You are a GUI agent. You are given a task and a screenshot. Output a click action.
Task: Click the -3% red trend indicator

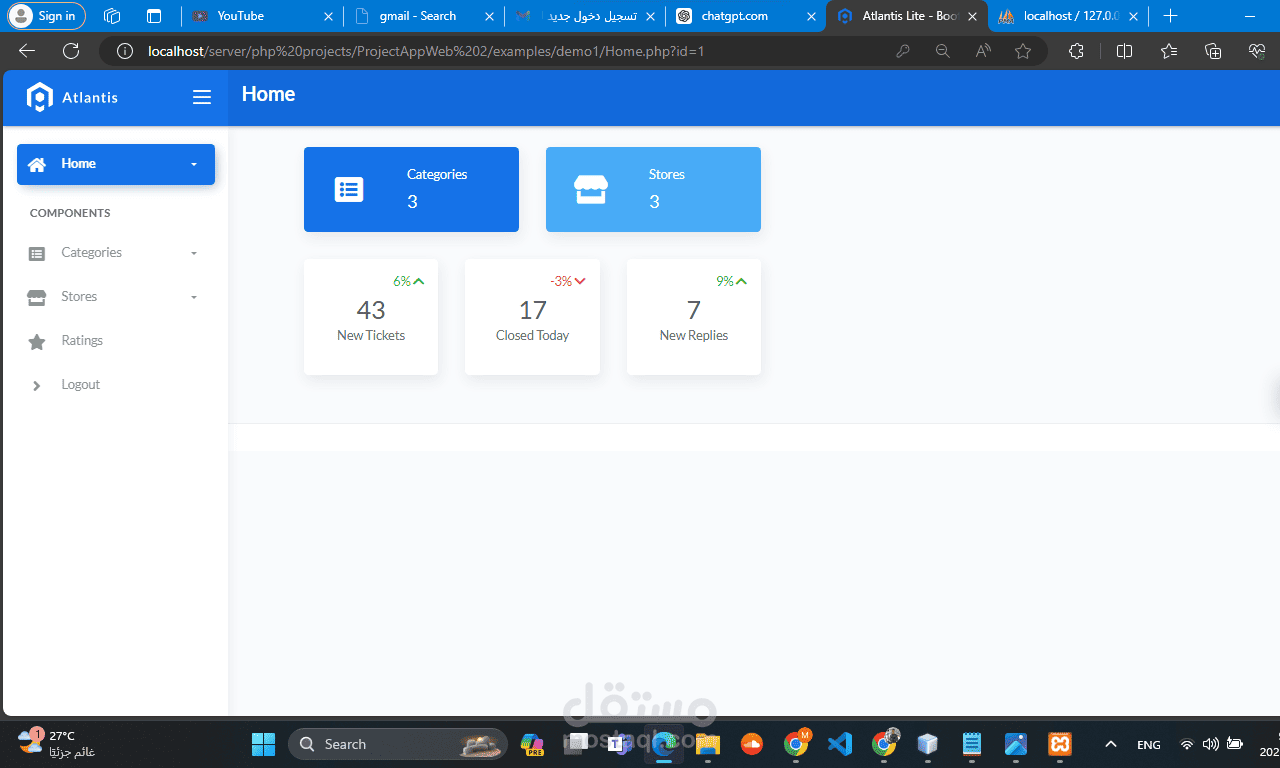point(568,282)
